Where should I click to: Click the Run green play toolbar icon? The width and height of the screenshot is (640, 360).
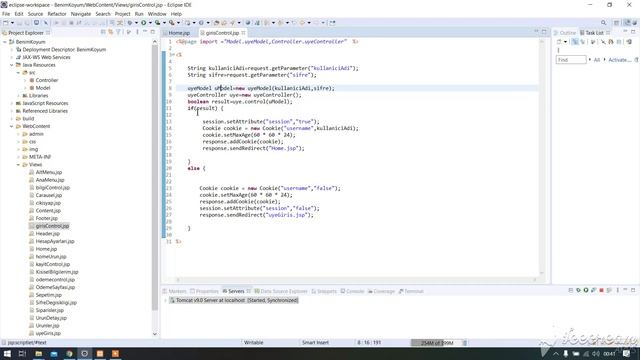click(144, 23)
